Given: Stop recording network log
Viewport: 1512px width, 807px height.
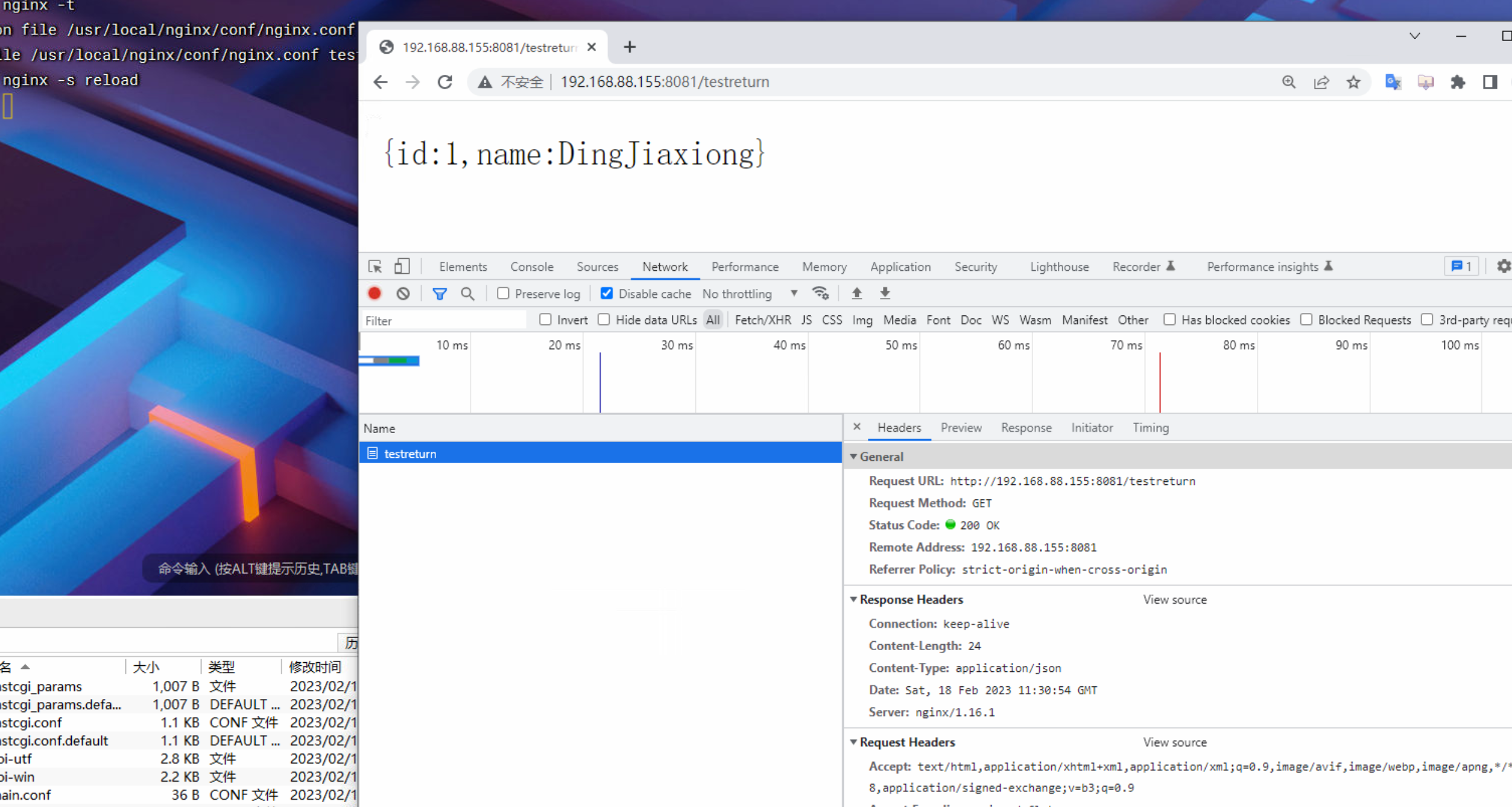Looking at the screenshot, I should tap(375, 294).
